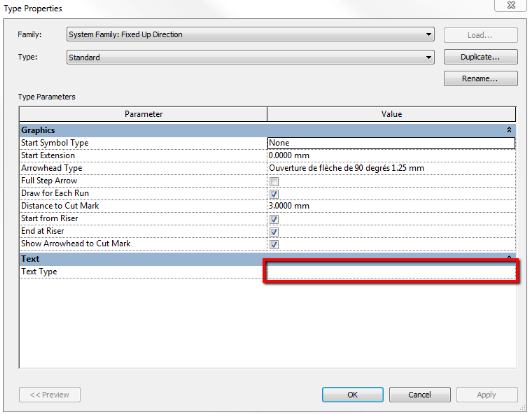The height and width of the screenshot is (414, 528).
Task: Click the Rename button
Action: pyautogui.click(x=481, y=78)
